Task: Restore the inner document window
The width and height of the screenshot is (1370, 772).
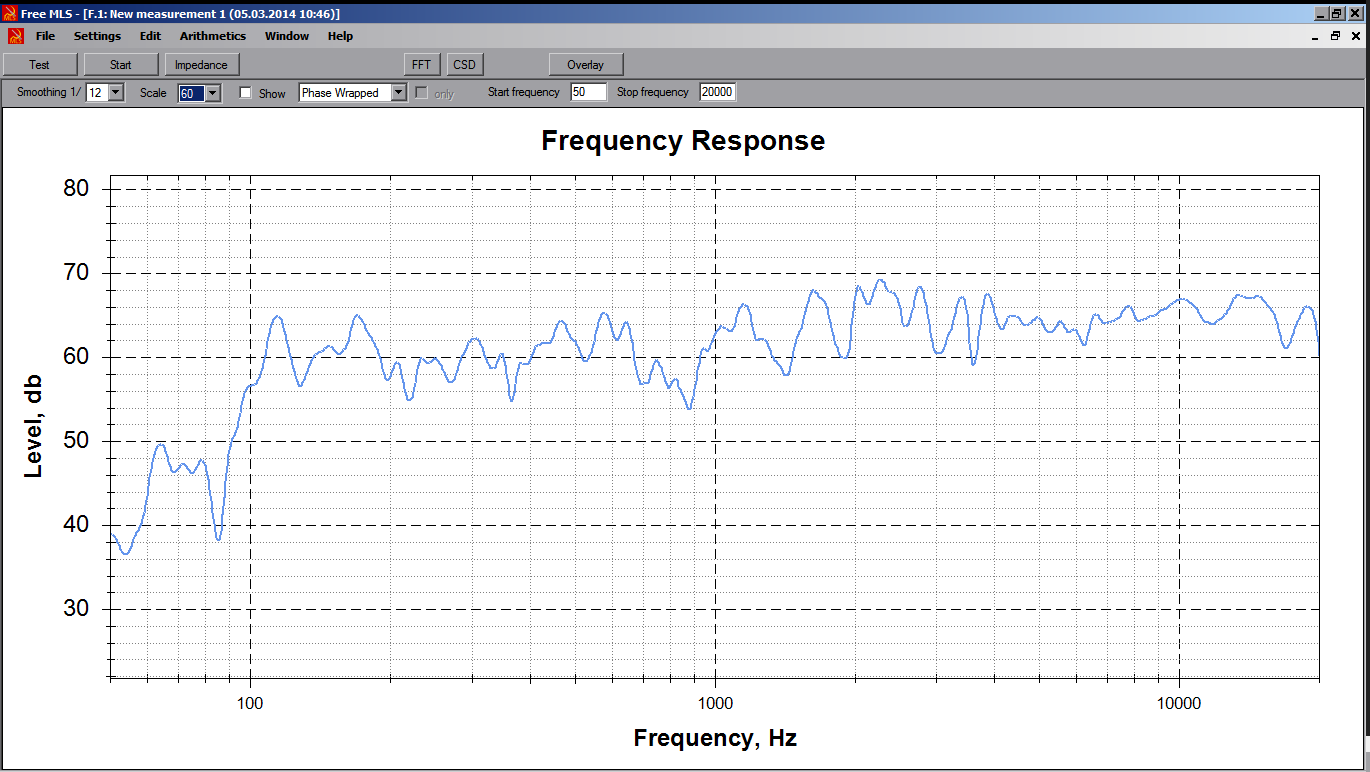Action: 1335,36
